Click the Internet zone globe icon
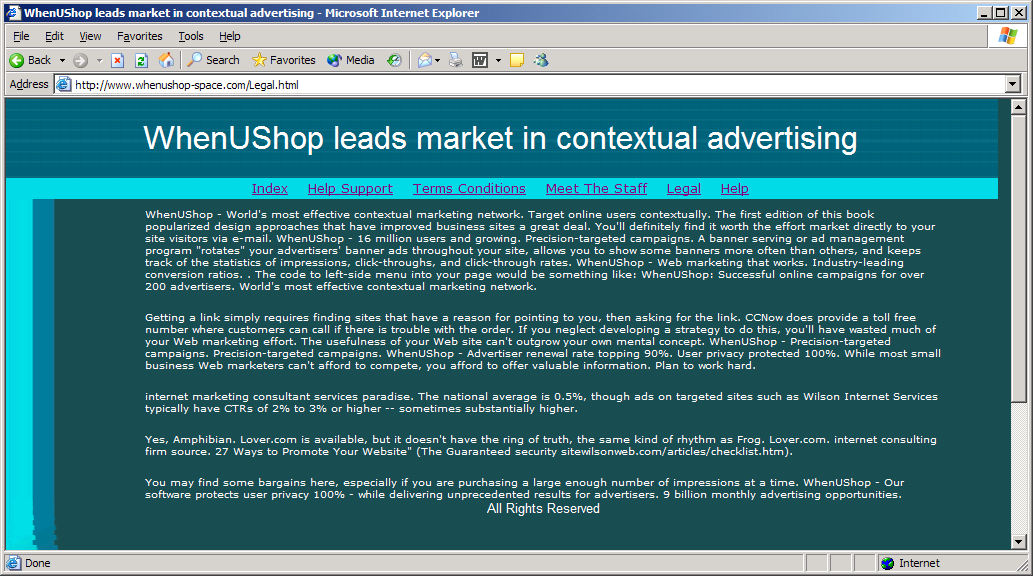The height and width of the screenshot is (576, 1033). [x=888, y=563]
